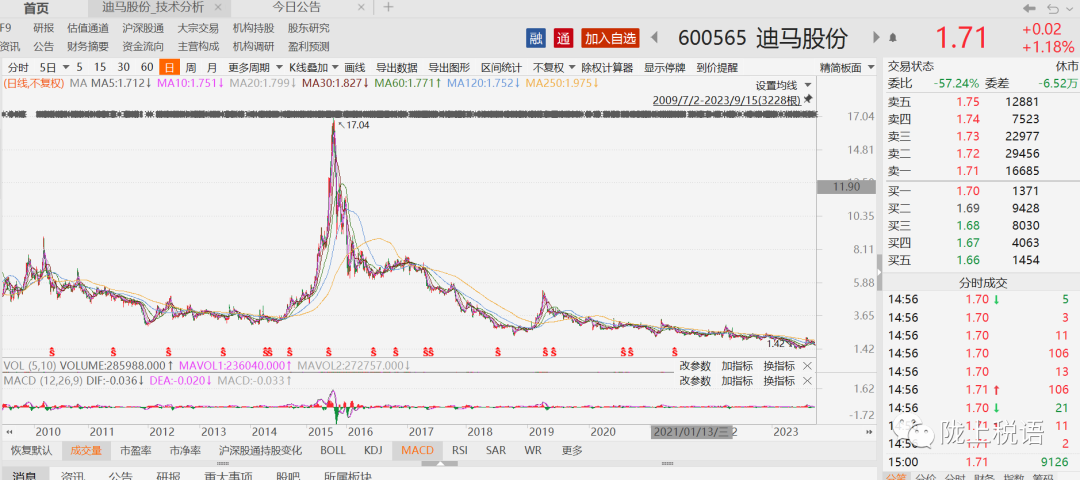Toggle 显示停牌 suspension display
The image size is (1080, 480).
[665, 67]
